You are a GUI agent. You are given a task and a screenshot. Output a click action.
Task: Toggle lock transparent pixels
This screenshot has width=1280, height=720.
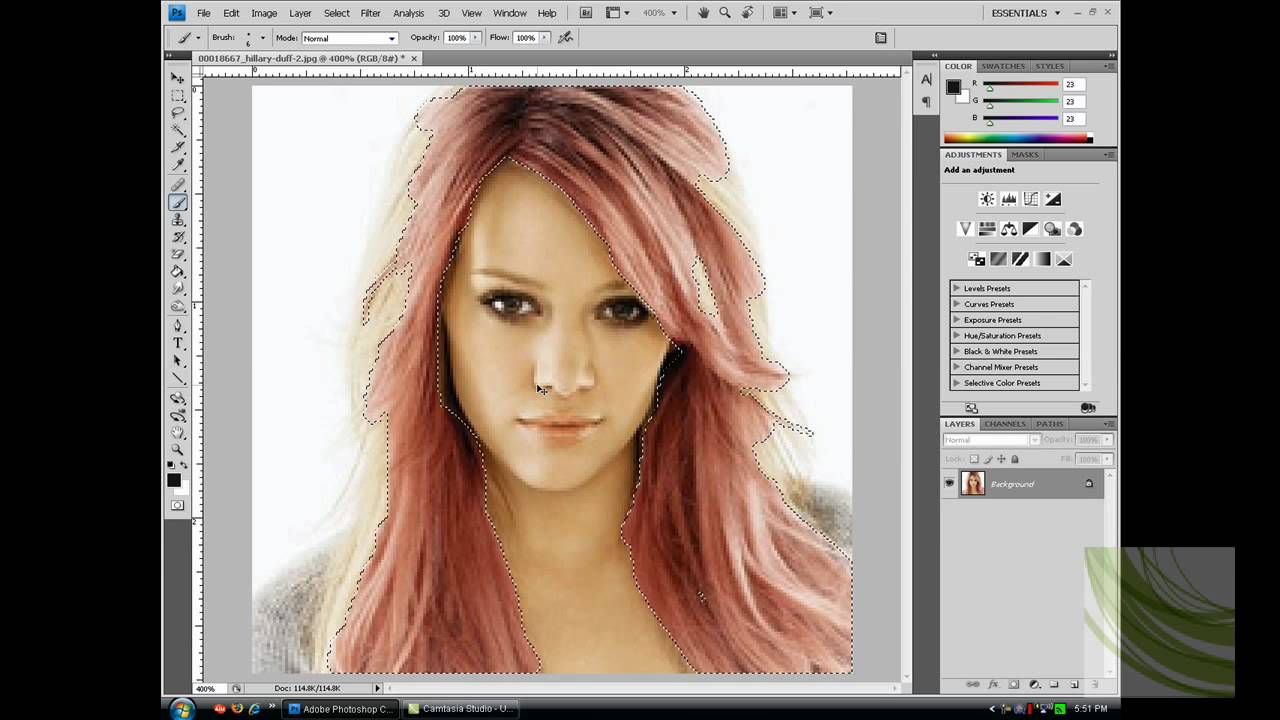pos(974,459)
